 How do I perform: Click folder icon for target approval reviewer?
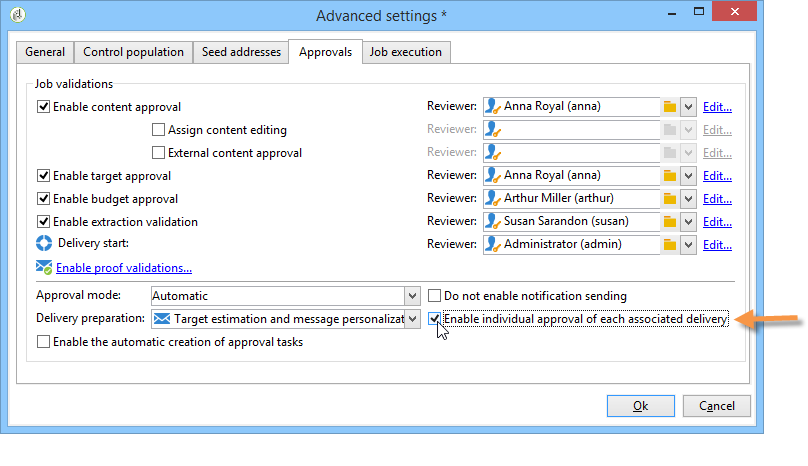point(670,176)
